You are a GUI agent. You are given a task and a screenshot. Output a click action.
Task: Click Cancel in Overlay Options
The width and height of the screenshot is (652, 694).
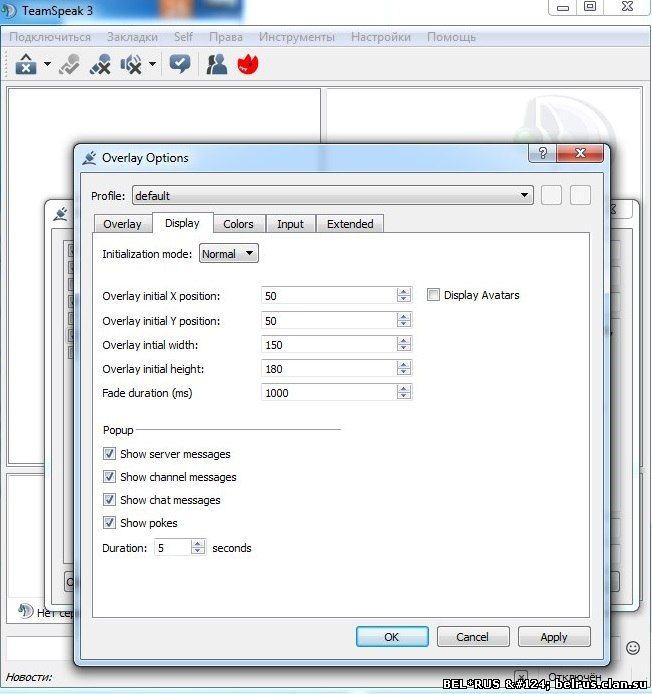(473, 636)
